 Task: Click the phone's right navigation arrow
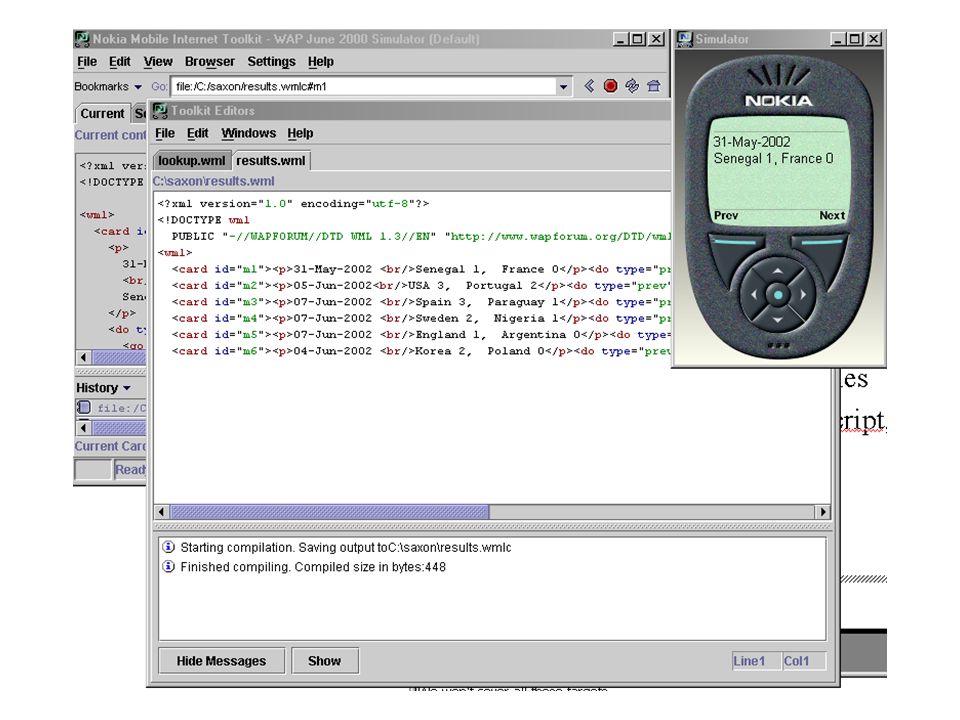click(803, 295)
